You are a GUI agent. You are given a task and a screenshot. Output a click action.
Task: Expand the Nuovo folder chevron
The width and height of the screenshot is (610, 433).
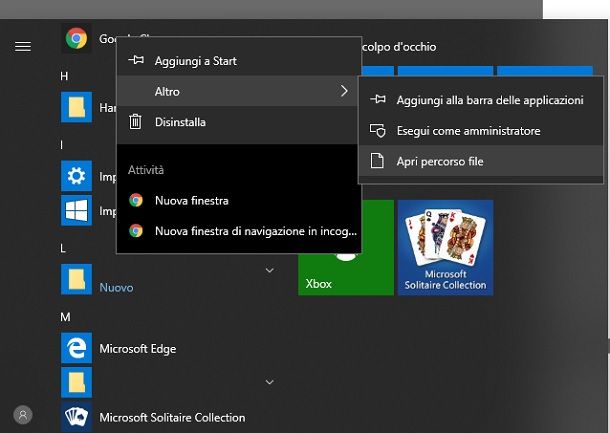269,270
